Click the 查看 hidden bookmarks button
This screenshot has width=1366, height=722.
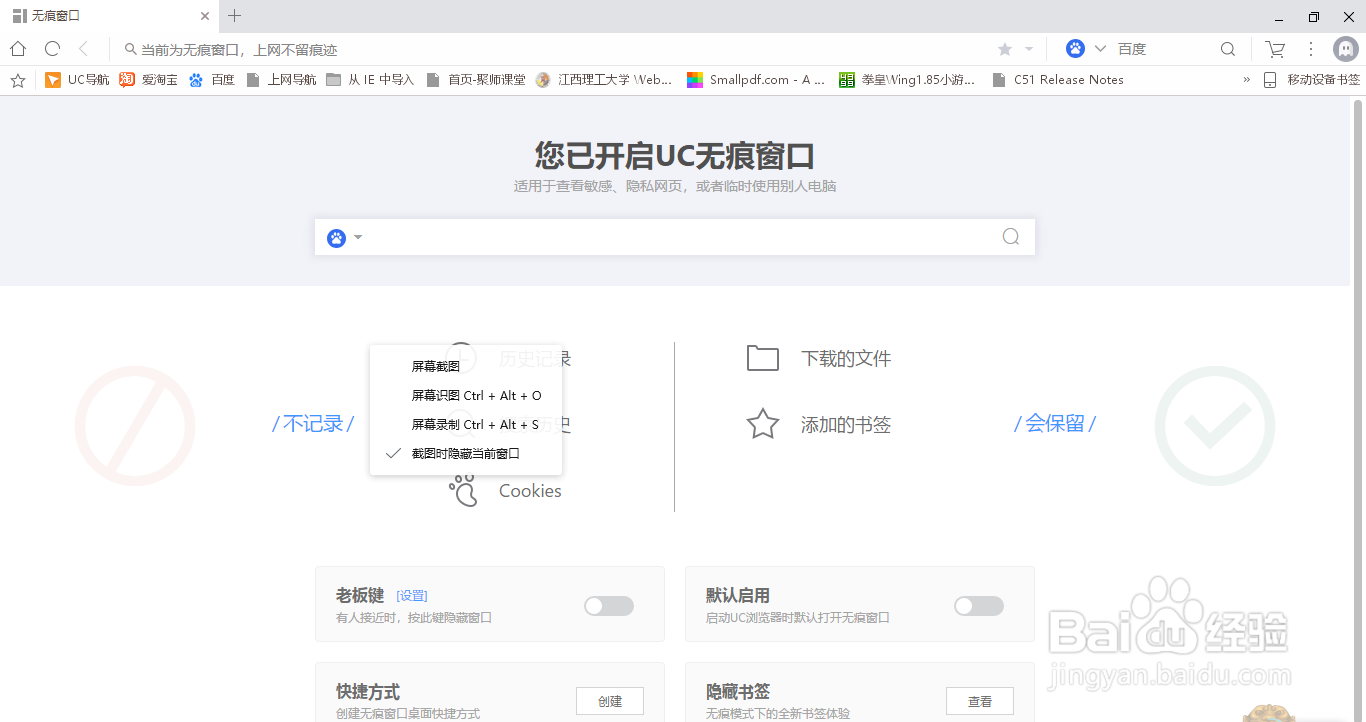coord(980,701)
